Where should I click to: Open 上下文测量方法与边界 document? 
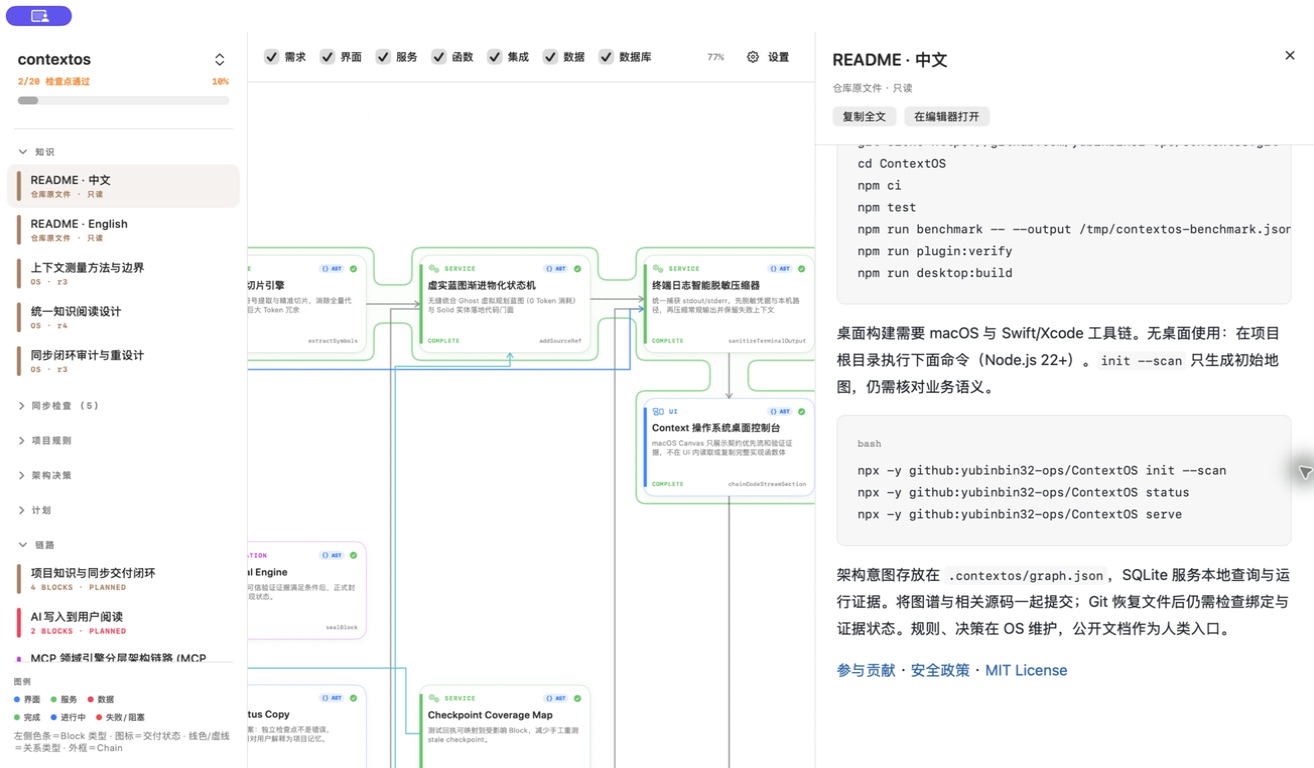(x=123, y=274)
